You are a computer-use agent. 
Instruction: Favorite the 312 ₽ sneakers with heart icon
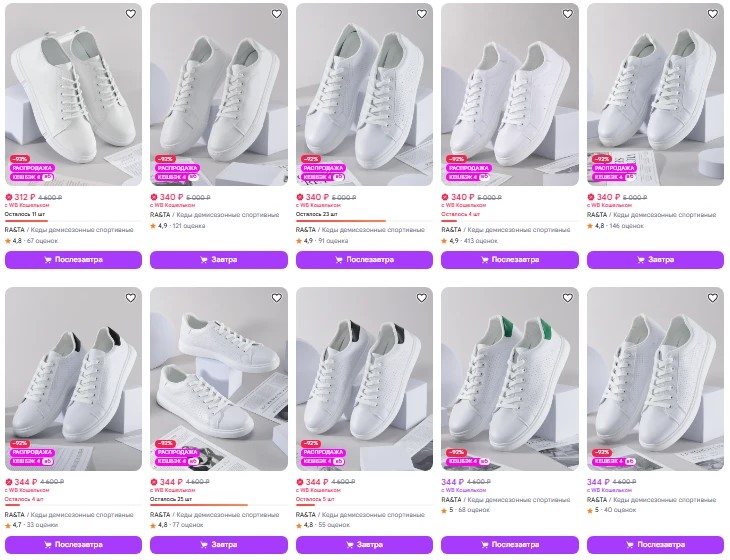pos(131,14)
